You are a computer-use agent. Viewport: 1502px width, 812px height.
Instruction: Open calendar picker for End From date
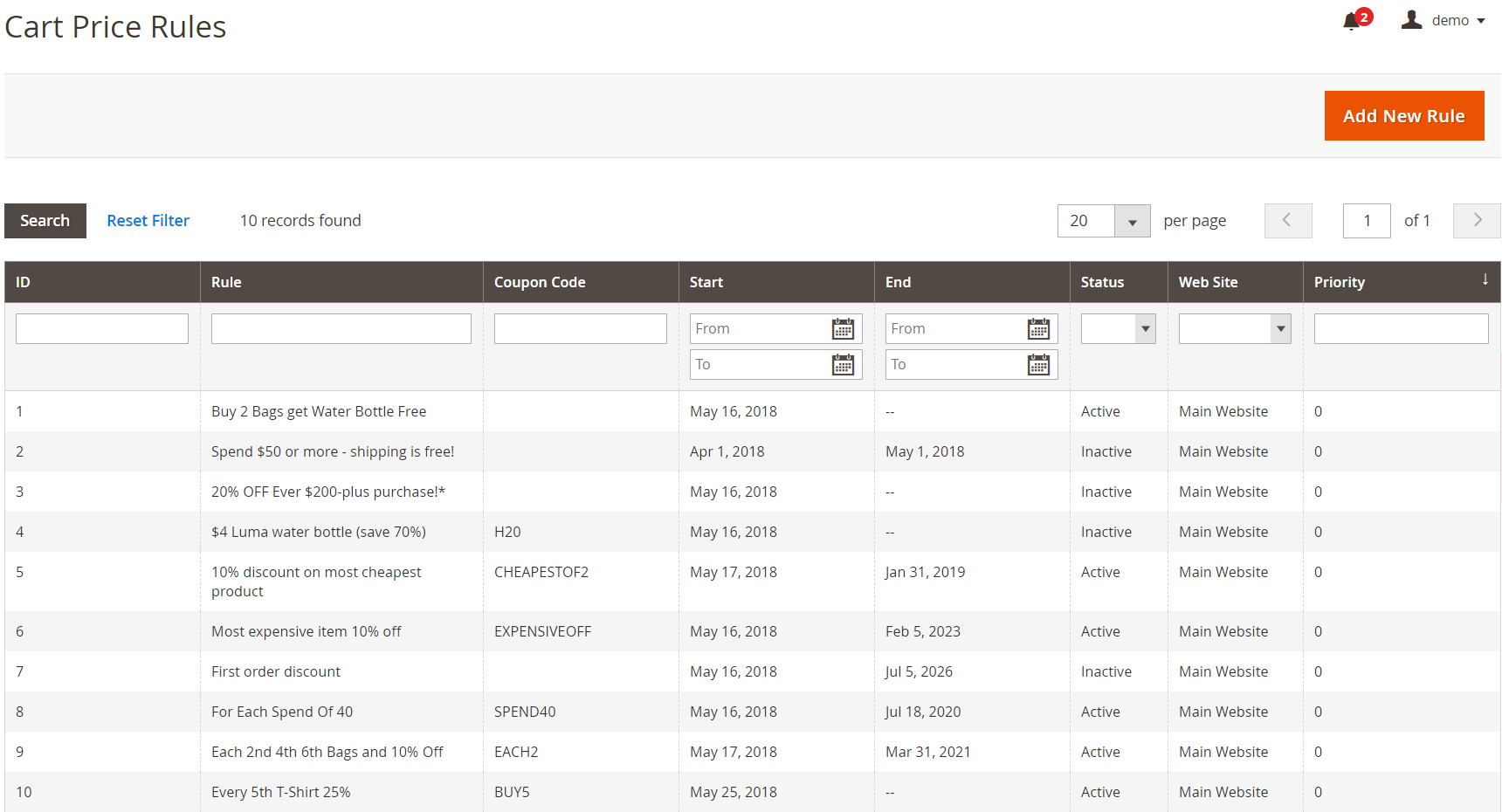pyautogui.click(x=1038, y=329)
